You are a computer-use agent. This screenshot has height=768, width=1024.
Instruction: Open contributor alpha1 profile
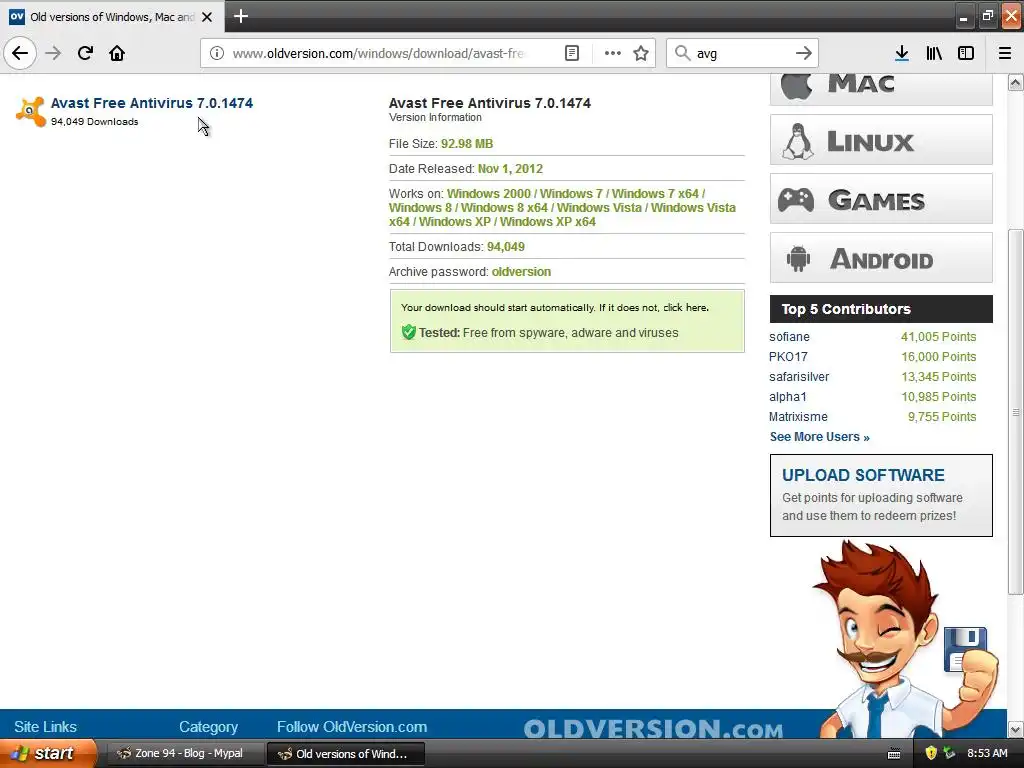788,396
